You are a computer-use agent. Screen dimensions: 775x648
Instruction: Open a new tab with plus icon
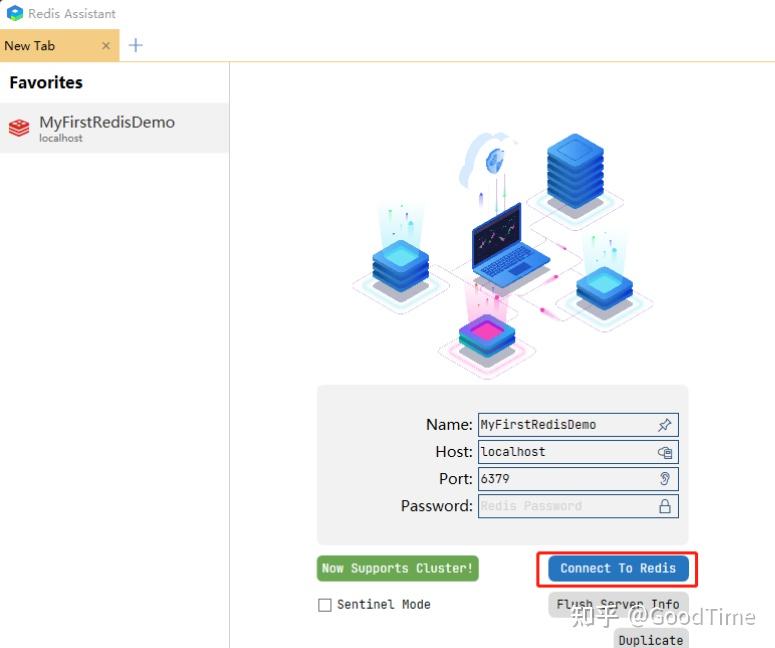[x=135, y=45]
